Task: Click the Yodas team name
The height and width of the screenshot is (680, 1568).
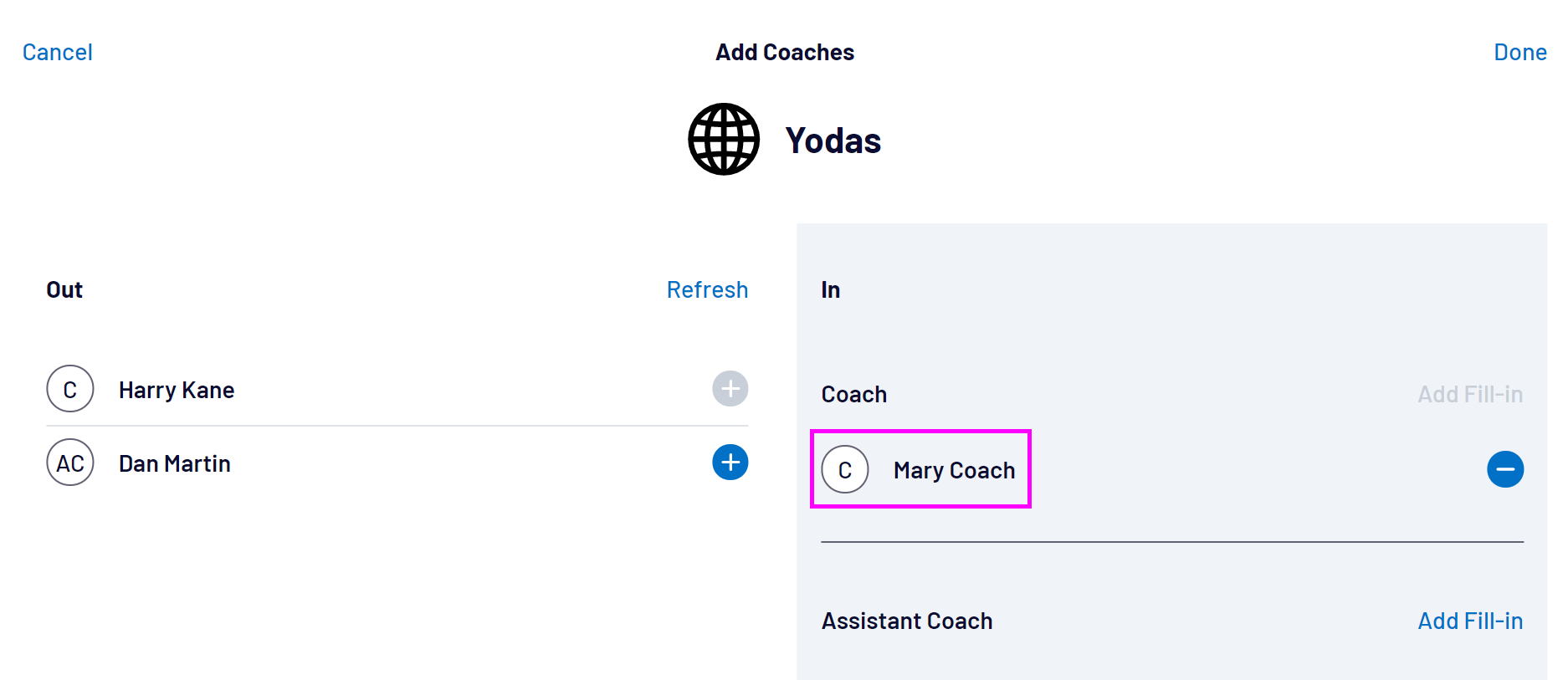Action: coord(833,141)
